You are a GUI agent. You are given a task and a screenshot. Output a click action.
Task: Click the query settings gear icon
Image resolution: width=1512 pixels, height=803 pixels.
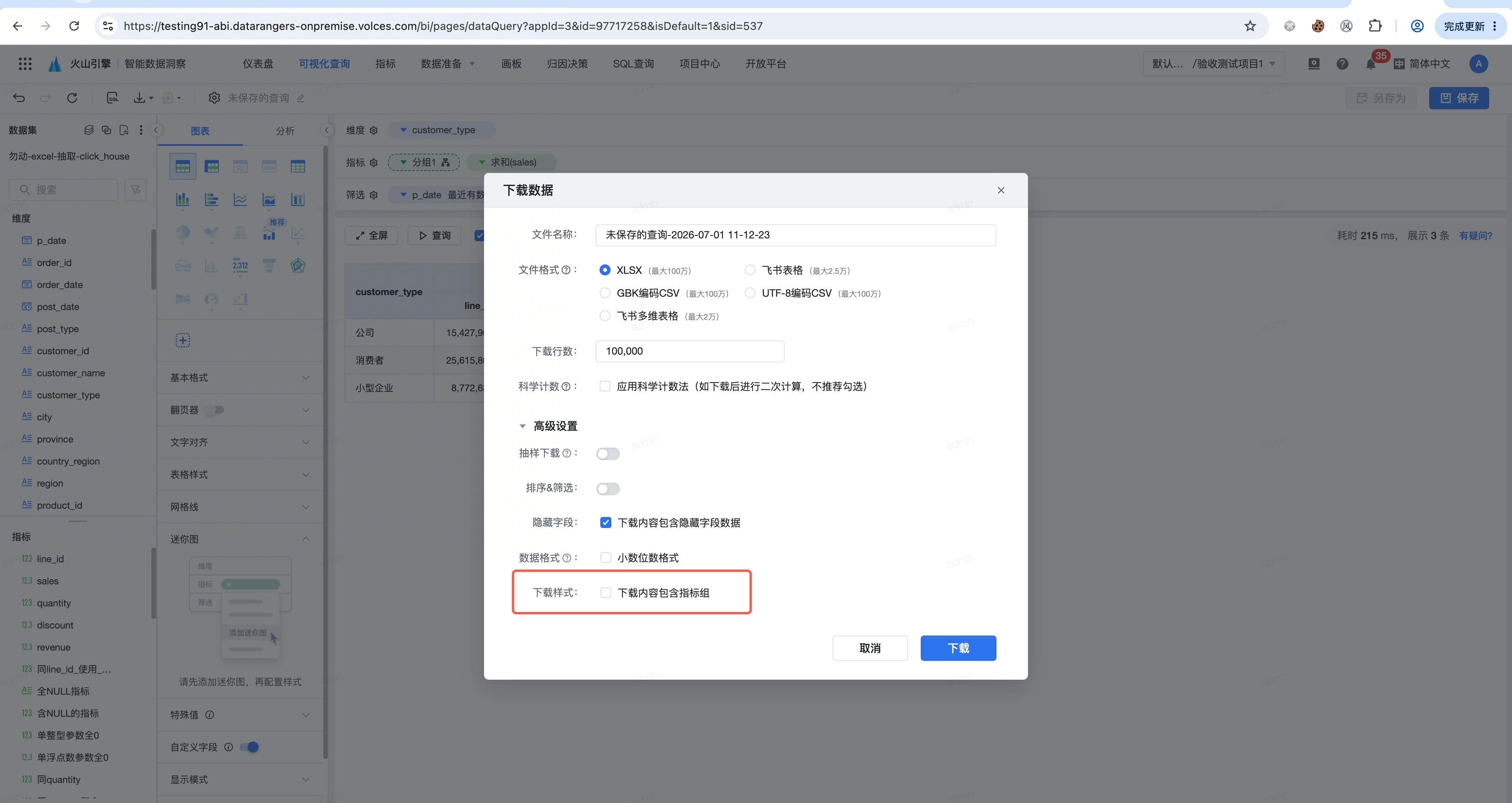point(214,98)
